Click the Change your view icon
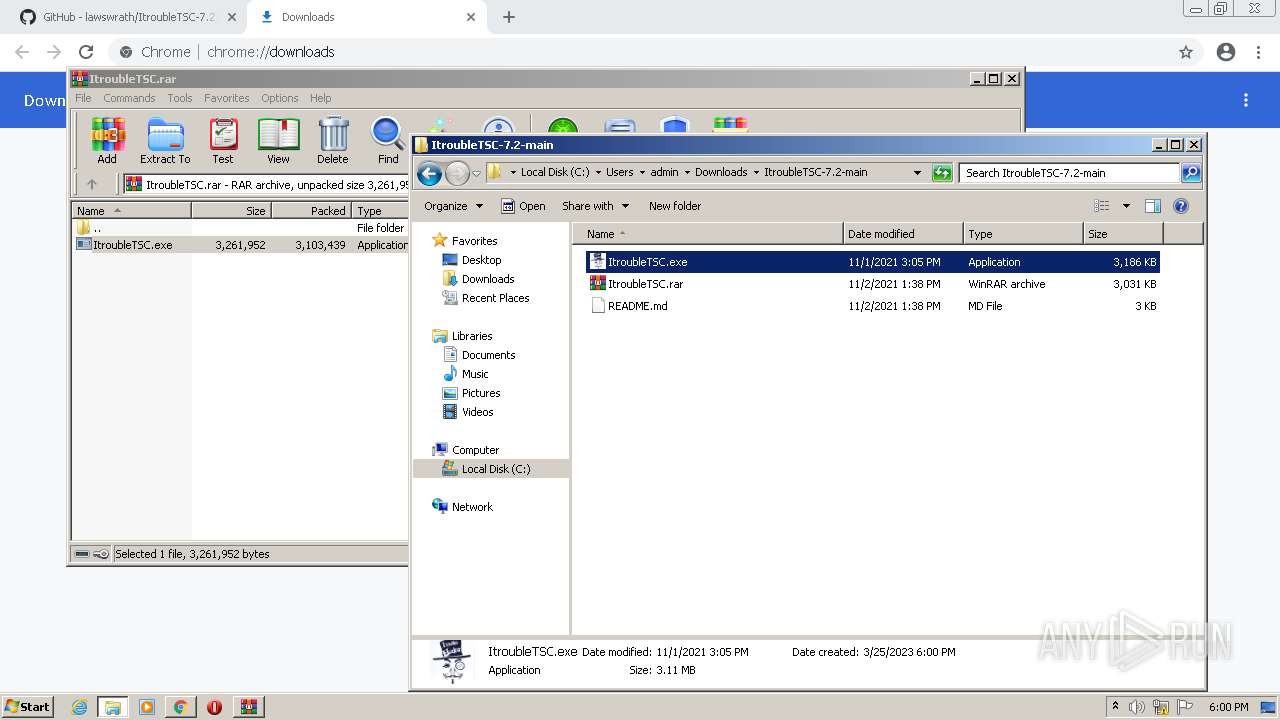 click(1102, 206)
